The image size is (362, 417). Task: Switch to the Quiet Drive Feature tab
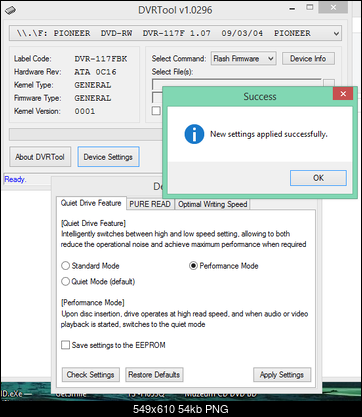(91, 203)
